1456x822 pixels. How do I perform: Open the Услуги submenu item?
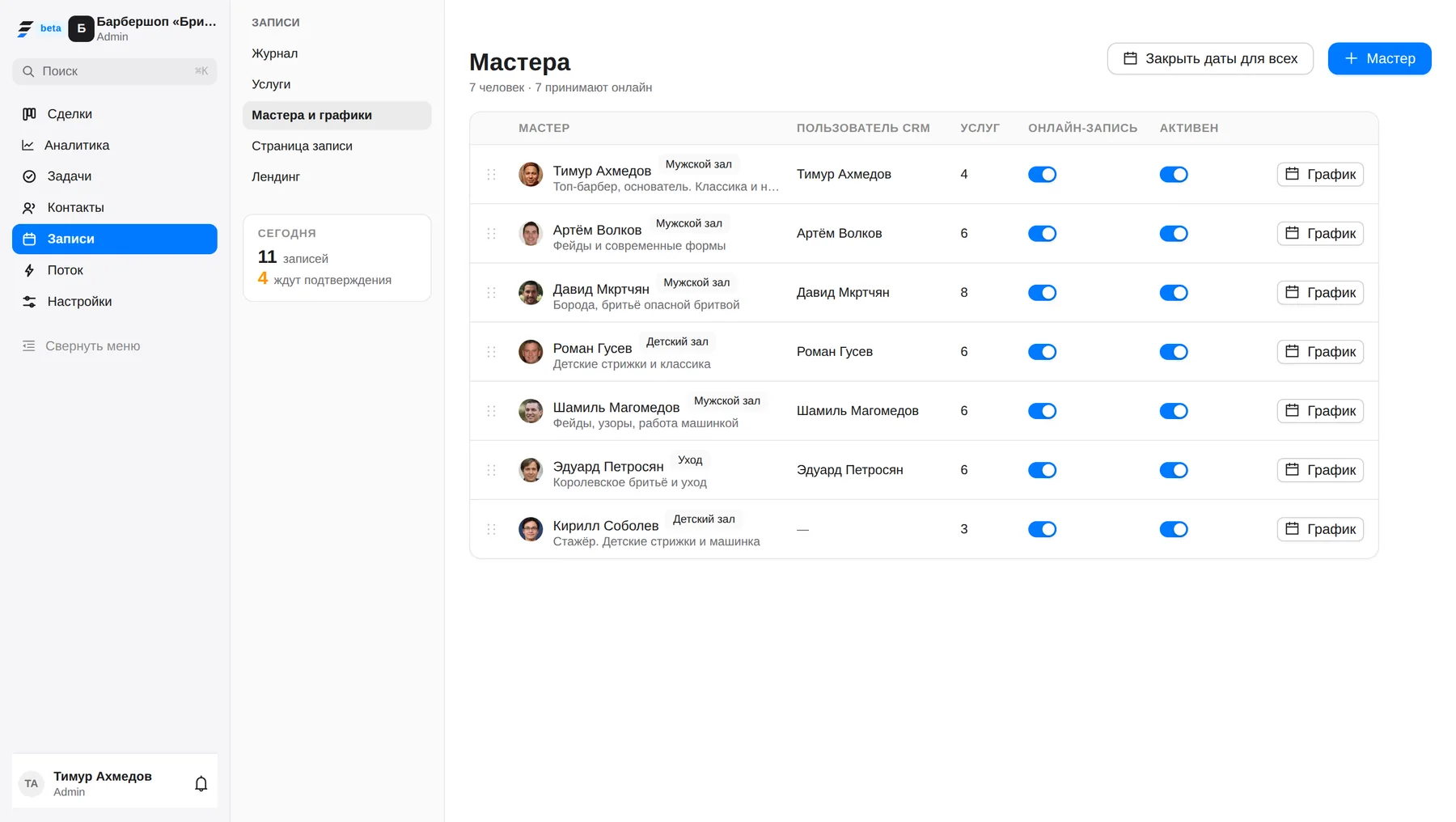click(337, 84)
